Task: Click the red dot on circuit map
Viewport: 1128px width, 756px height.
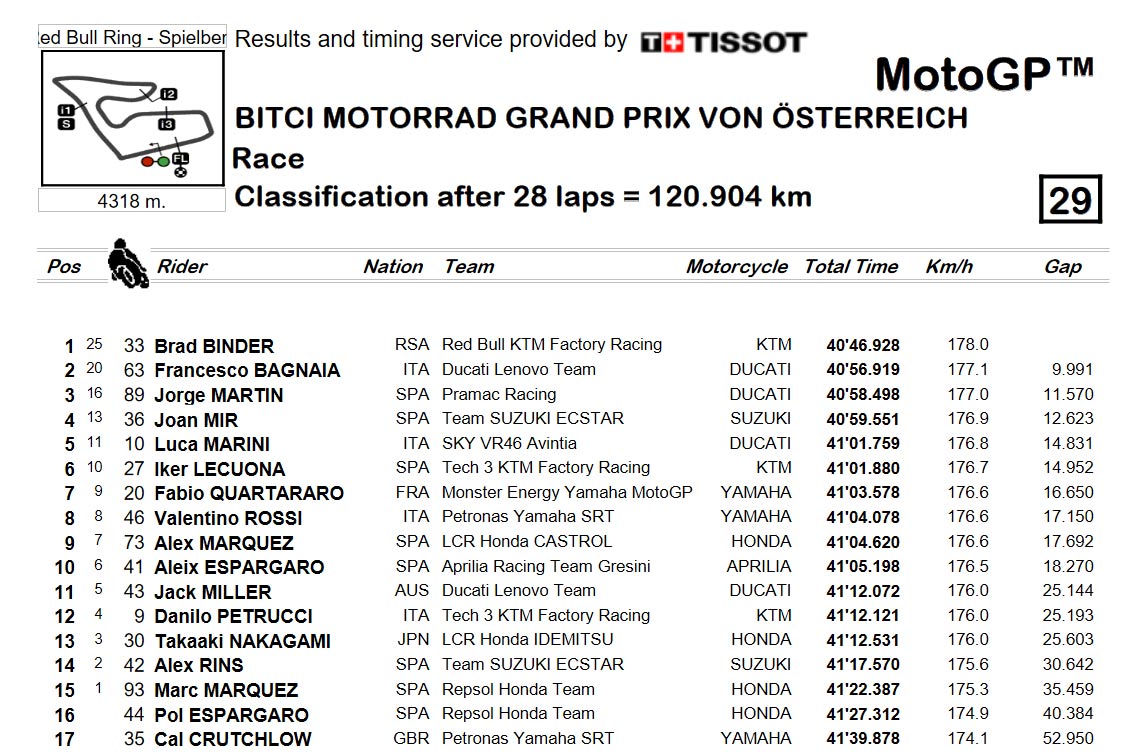Action: [147, 162]
